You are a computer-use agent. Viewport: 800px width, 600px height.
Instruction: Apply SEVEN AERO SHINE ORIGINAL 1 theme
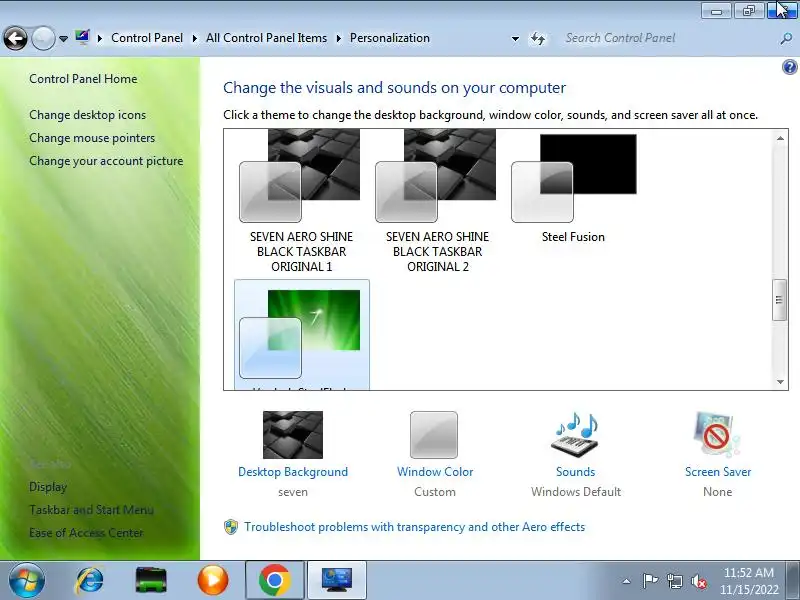pyautogui.click(x=301, y=202)
